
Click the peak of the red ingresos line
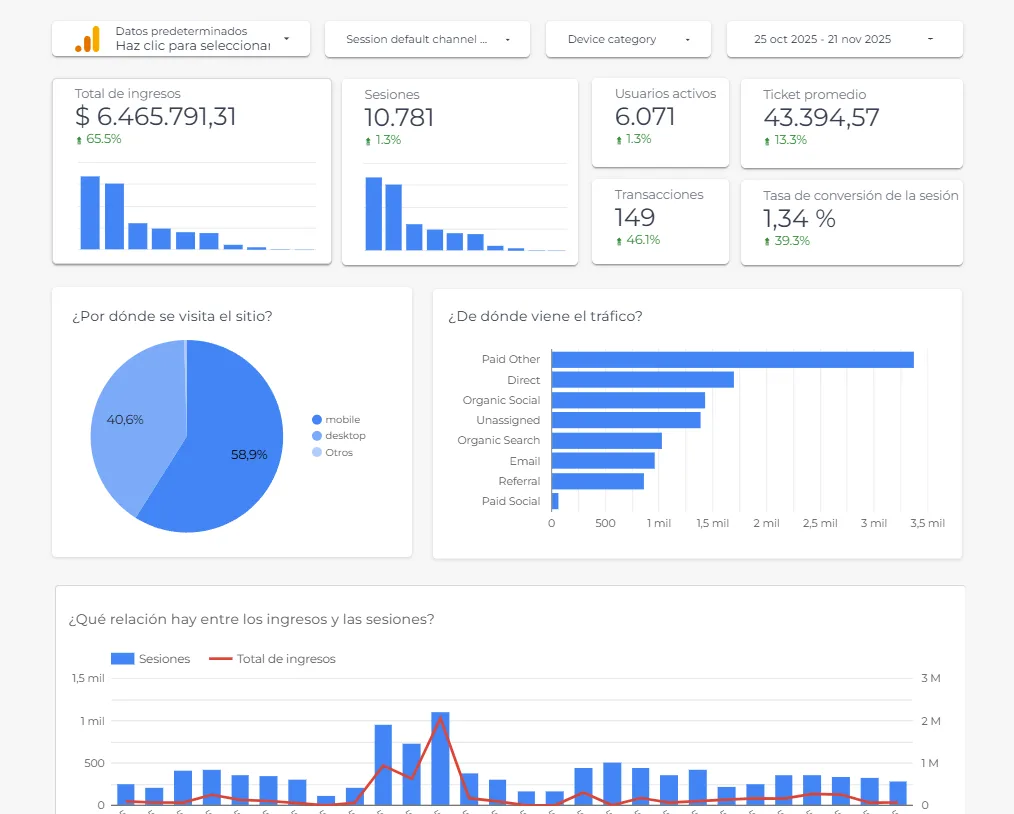click(x=440, y=718)
